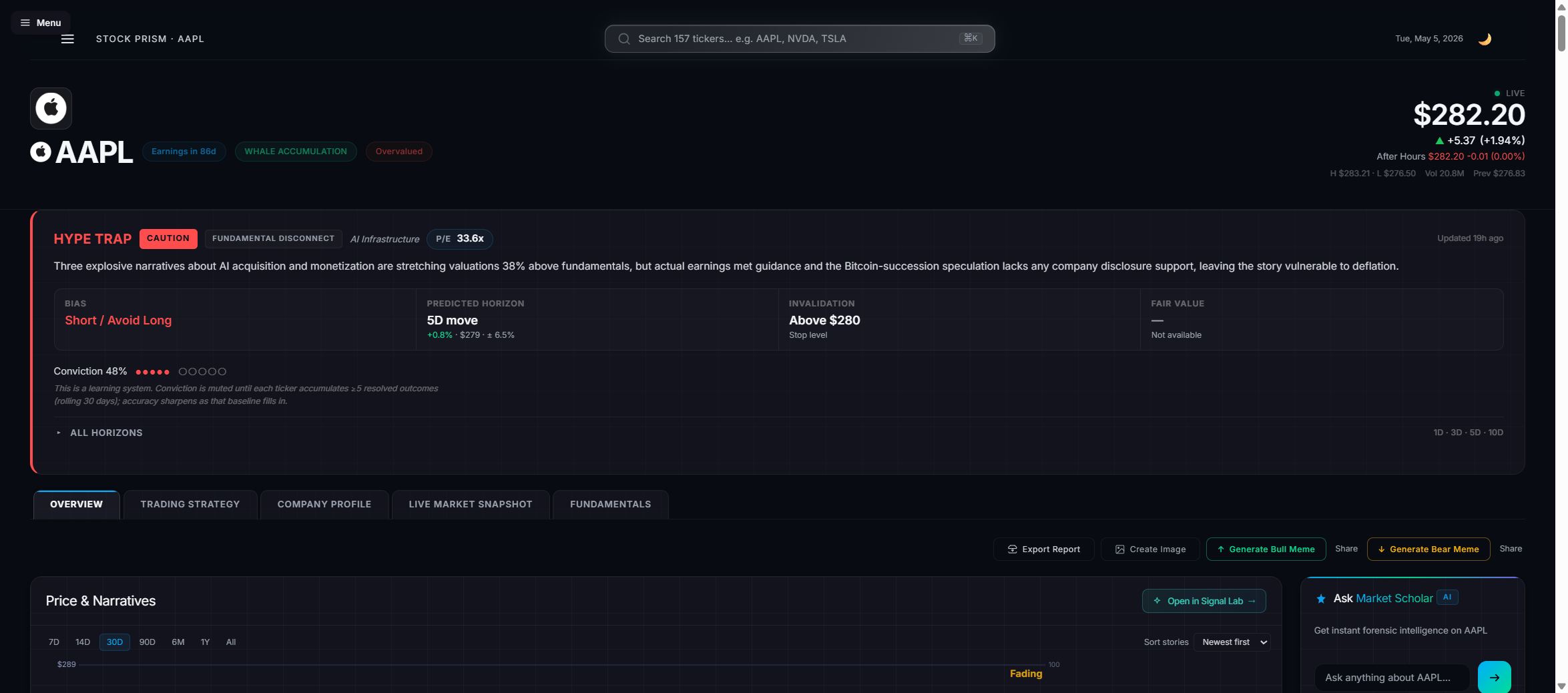Click the Create Image button
The height and width of the screenshot is (693, 1568).
[1150, 549]
